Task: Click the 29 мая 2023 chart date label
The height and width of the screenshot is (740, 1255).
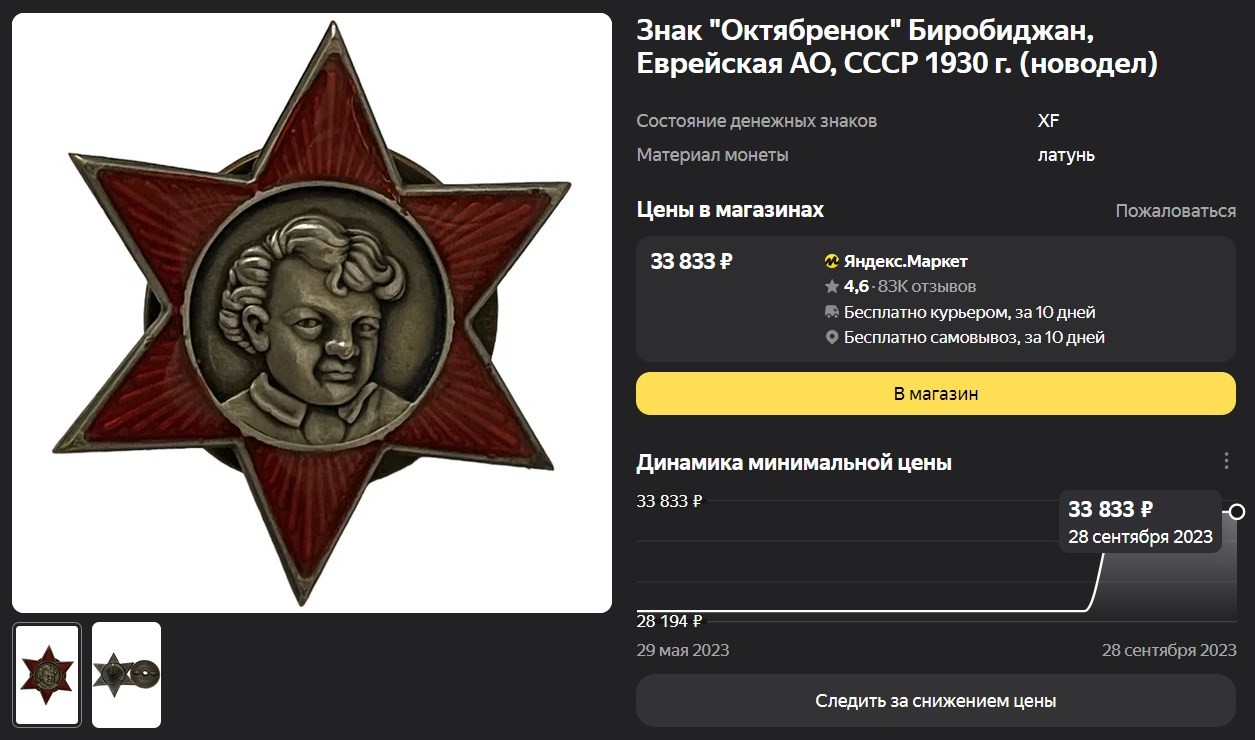Action: (x=683, y=650)
